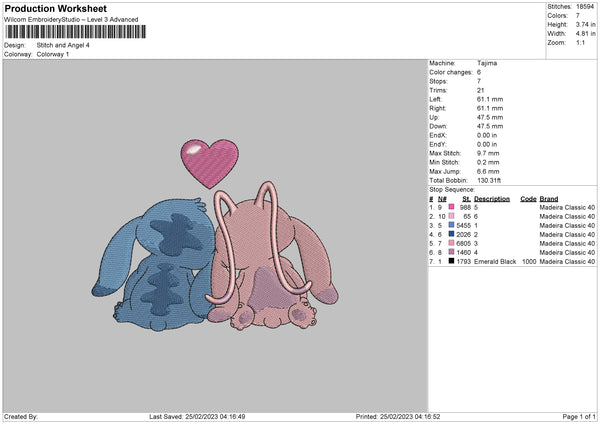Click the 'Brand' column header
The width and height of the screenshot is (600, 424).
(x=549, y=199)
